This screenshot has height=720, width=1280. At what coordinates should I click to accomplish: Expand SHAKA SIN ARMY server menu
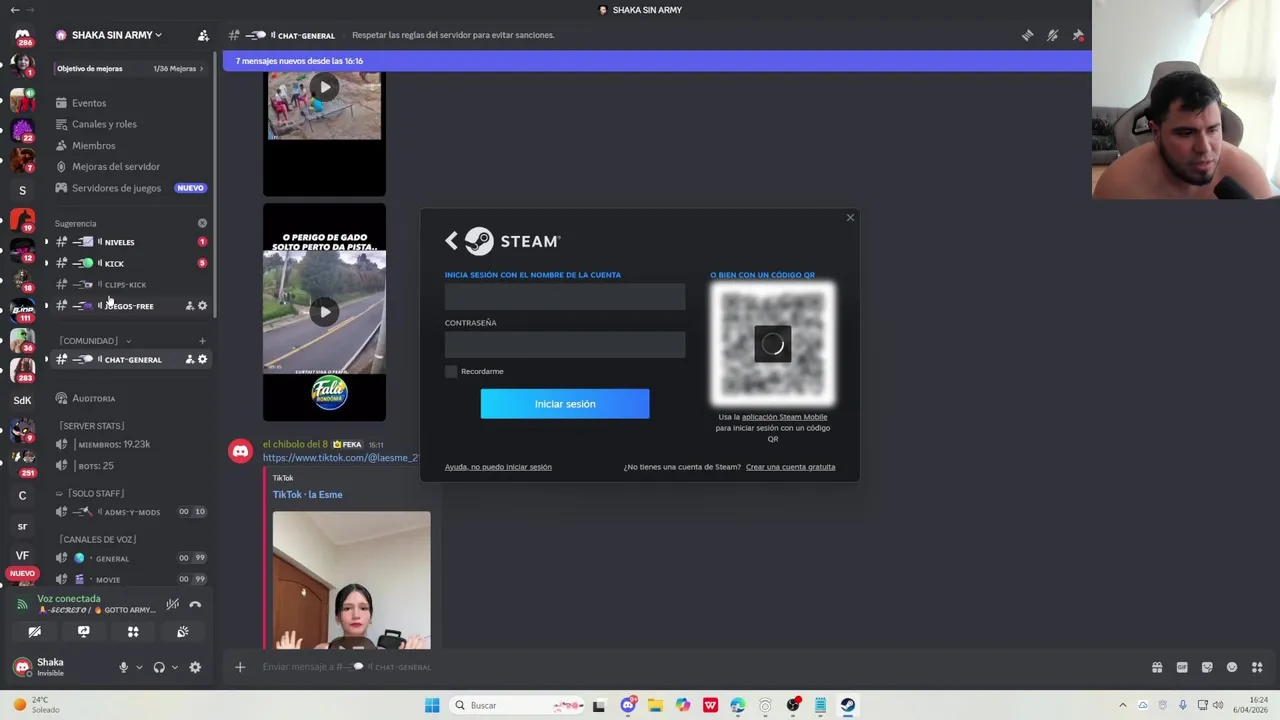(x=116, y=35)
